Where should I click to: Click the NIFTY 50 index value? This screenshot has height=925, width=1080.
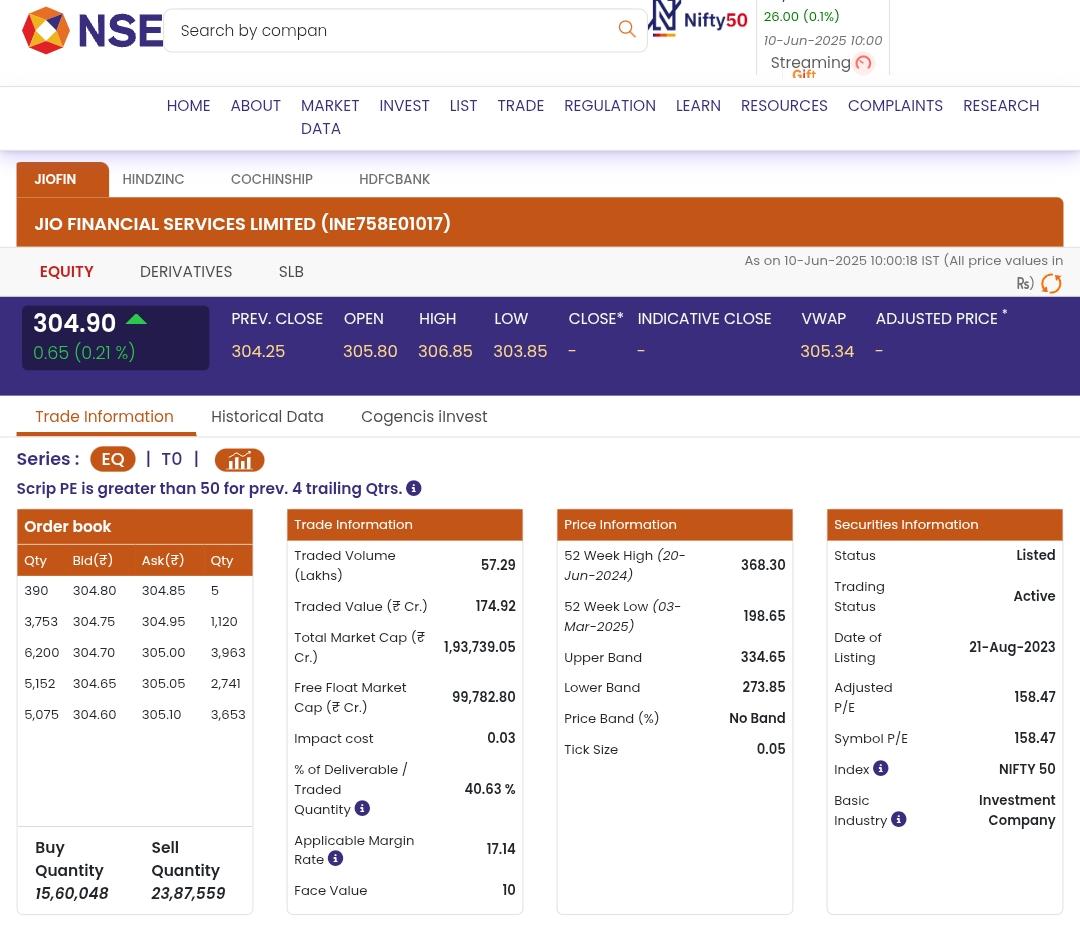1027,769
